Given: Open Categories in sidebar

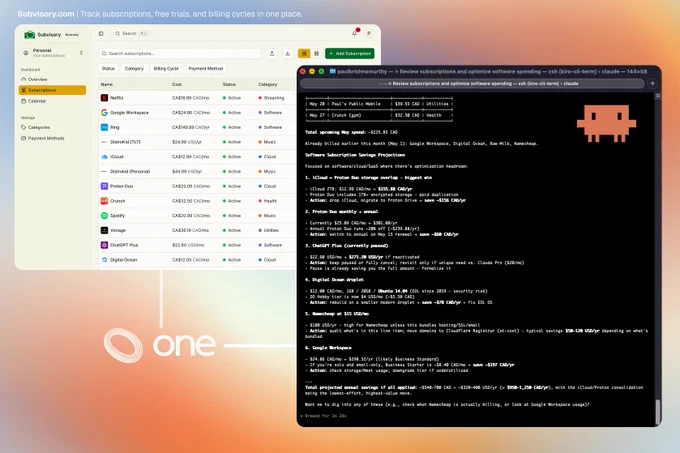Looking at the screenshot, I should coord(52,127).
